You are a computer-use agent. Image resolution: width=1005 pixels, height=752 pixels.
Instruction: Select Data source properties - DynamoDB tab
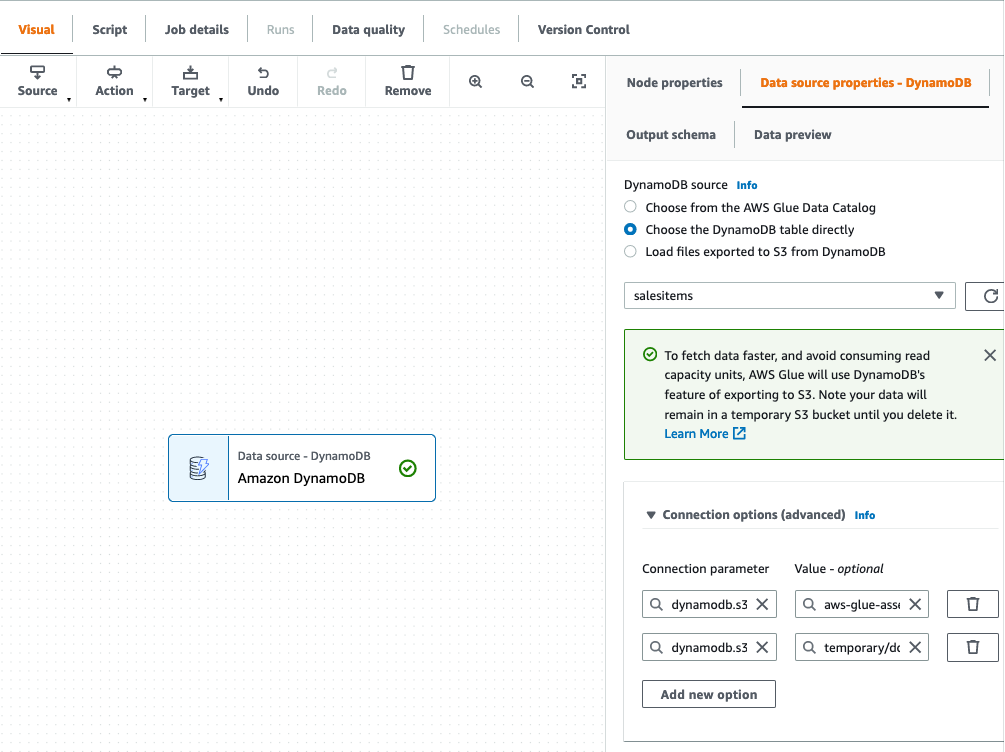pyautogui.click(x=865, y=83)
